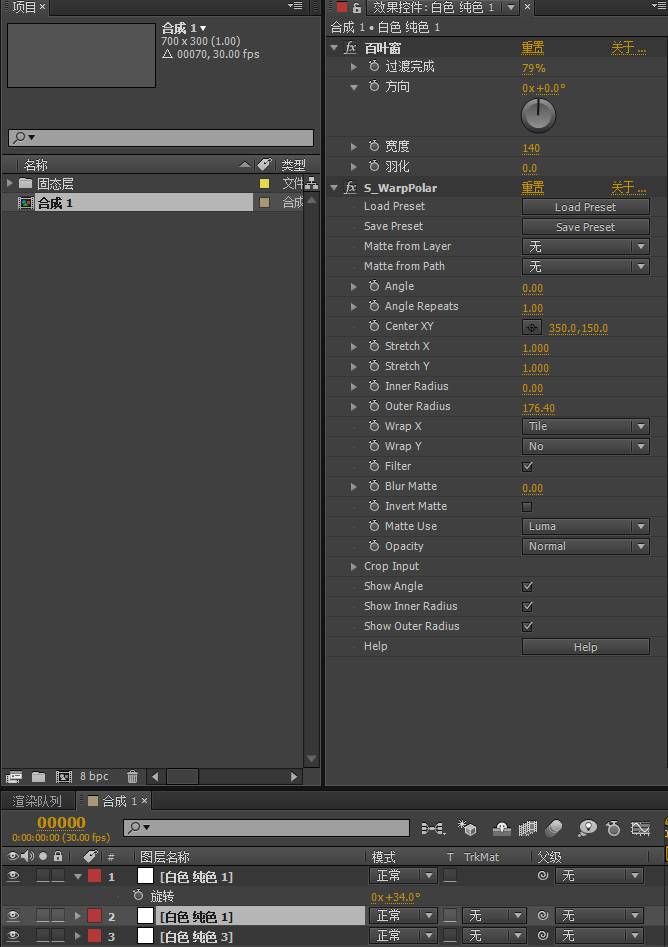Open the Matte Use dropdown set to Luma
The image size is (668, 947).
585,527
